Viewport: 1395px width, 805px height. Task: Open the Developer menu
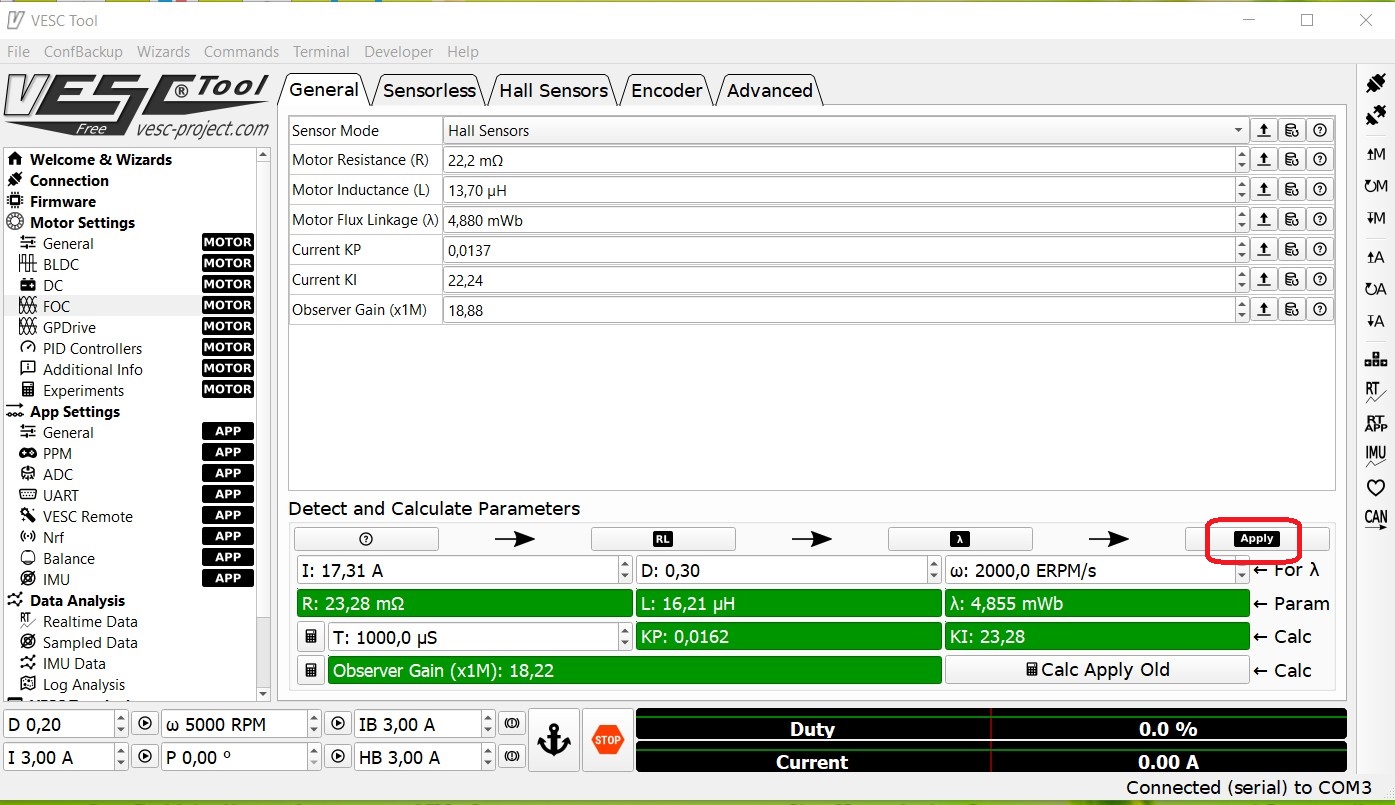[x=398, y=52]
